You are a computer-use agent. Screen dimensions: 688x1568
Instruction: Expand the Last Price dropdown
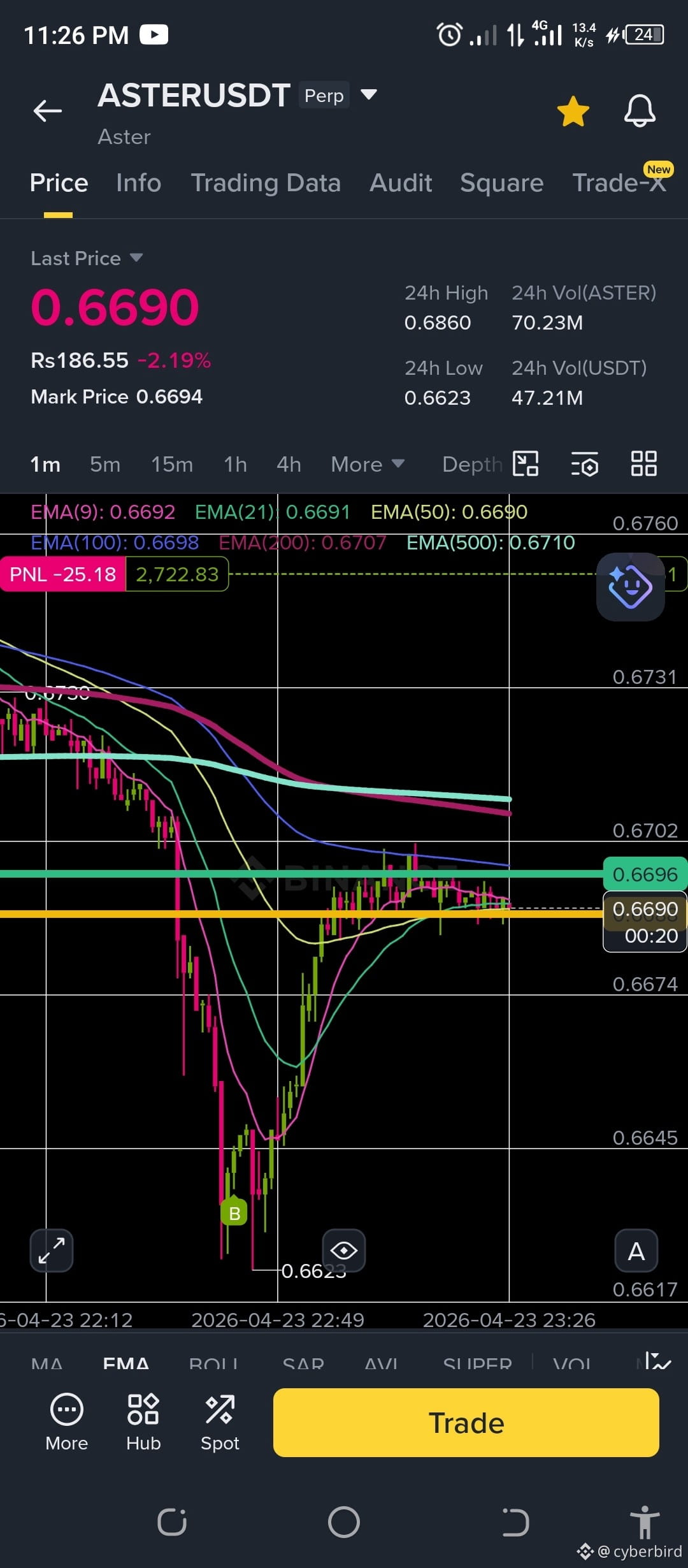[87, 258]
